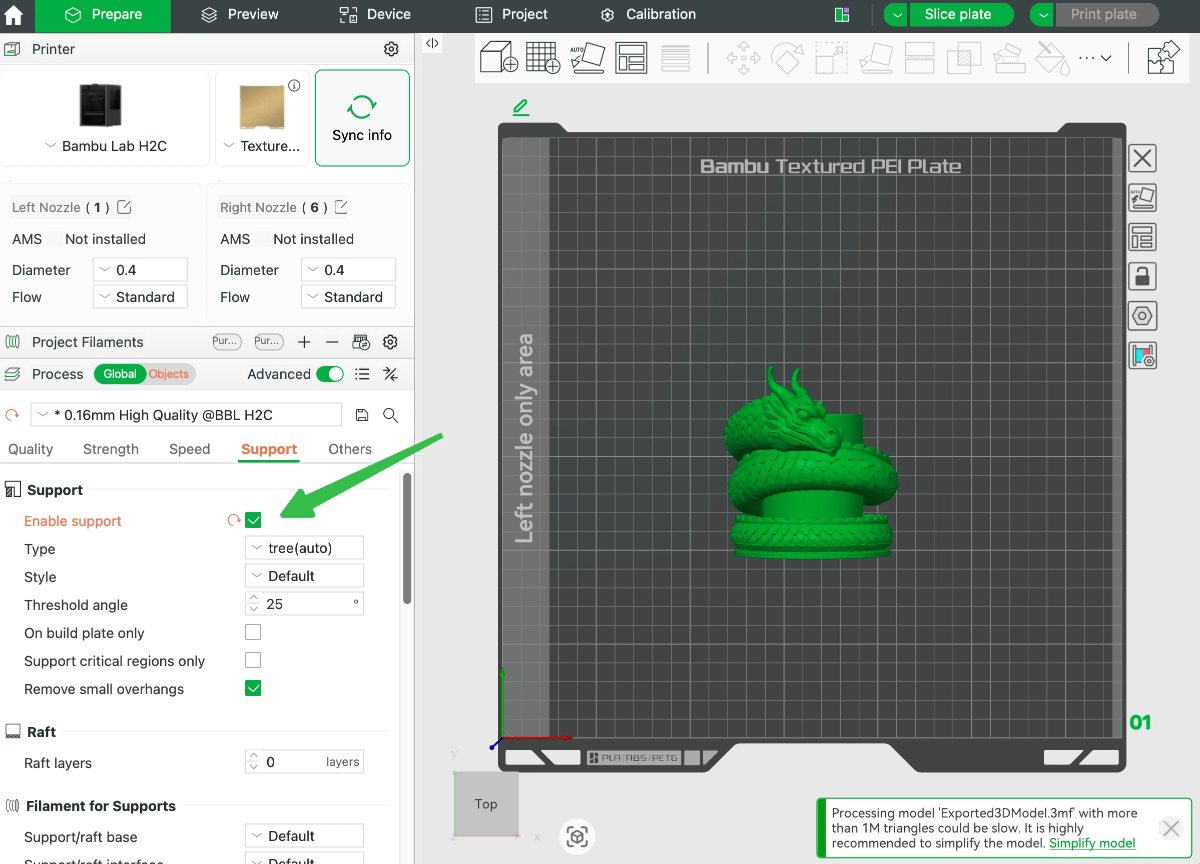This screenshot has height=864, width=1200.
Task: Click the save preset icon
Action: click(362, 415)
